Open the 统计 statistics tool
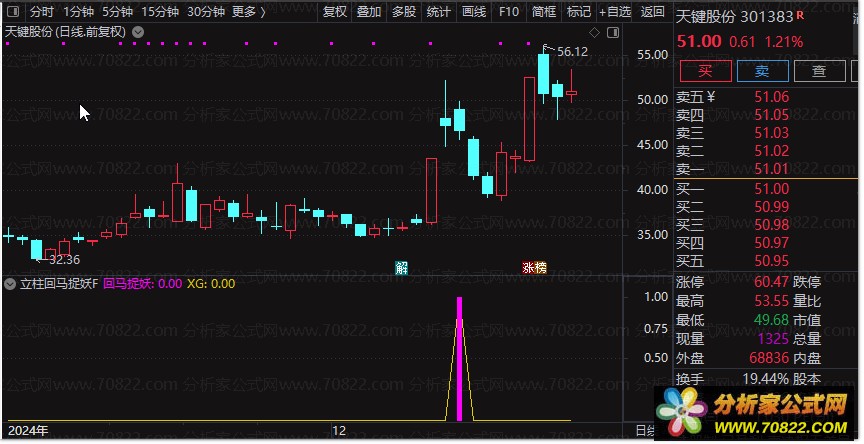 pyautogui.click(x=439, y=12)
